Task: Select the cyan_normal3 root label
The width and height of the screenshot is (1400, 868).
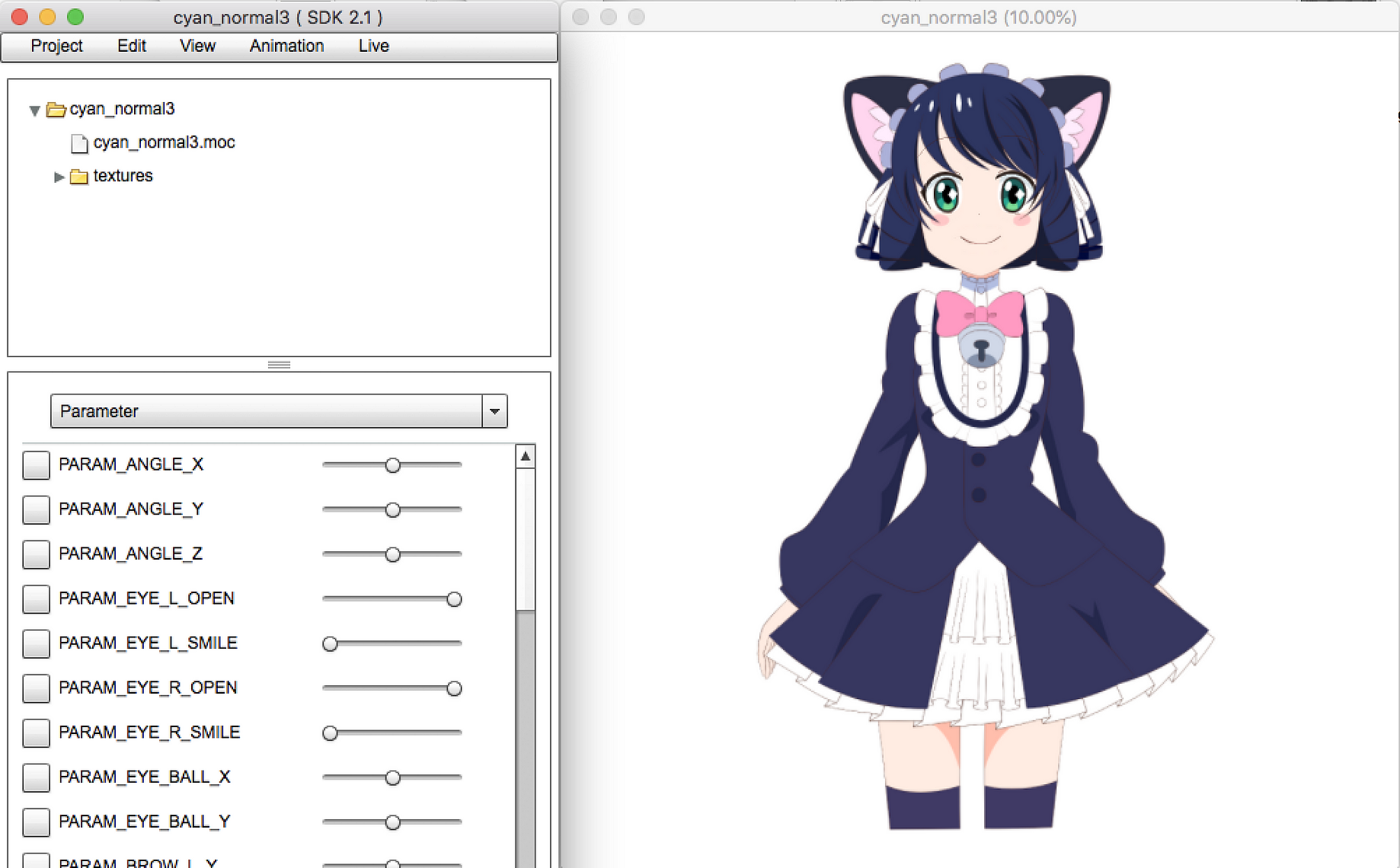Action: (x=122, y=109)
